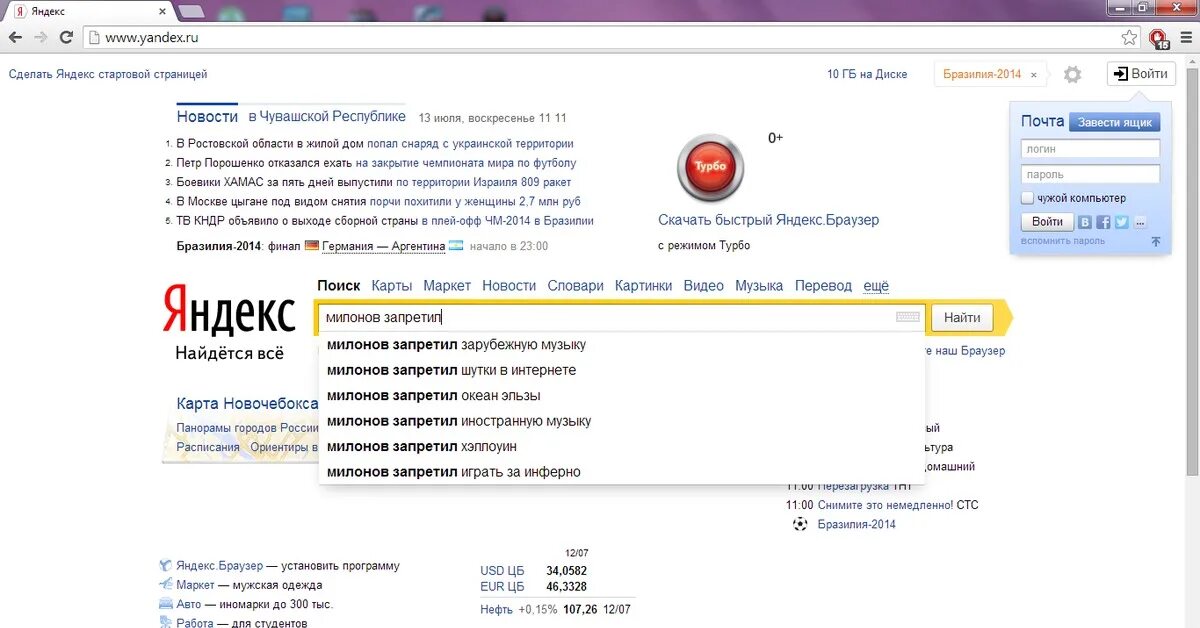Viewport: 1200px width, 628px height.
Task: Dismiss the Бразилия-2014 theme tag
Action: click(x=1034, y=75)
